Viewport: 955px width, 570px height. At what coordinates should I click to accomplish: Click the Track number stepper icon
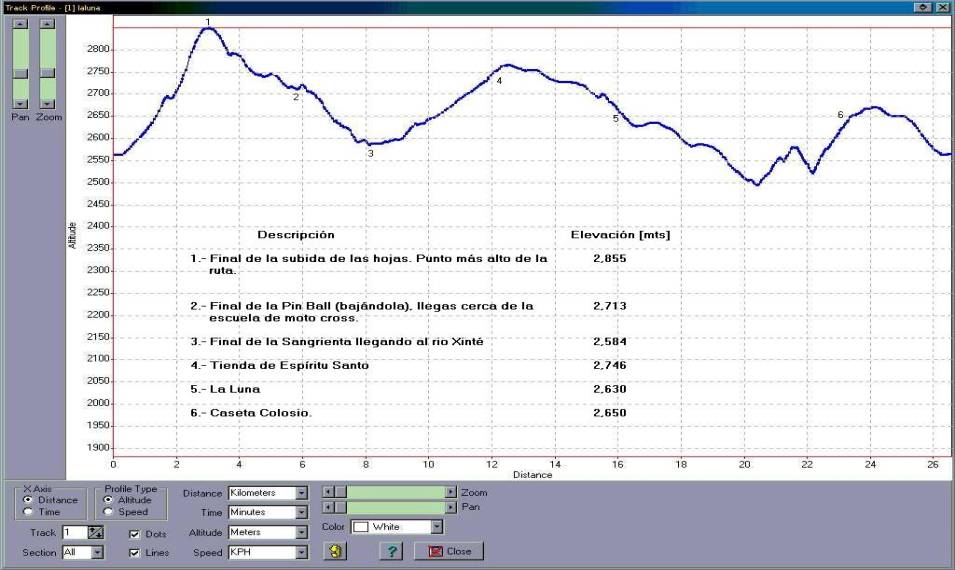point(96,533)
